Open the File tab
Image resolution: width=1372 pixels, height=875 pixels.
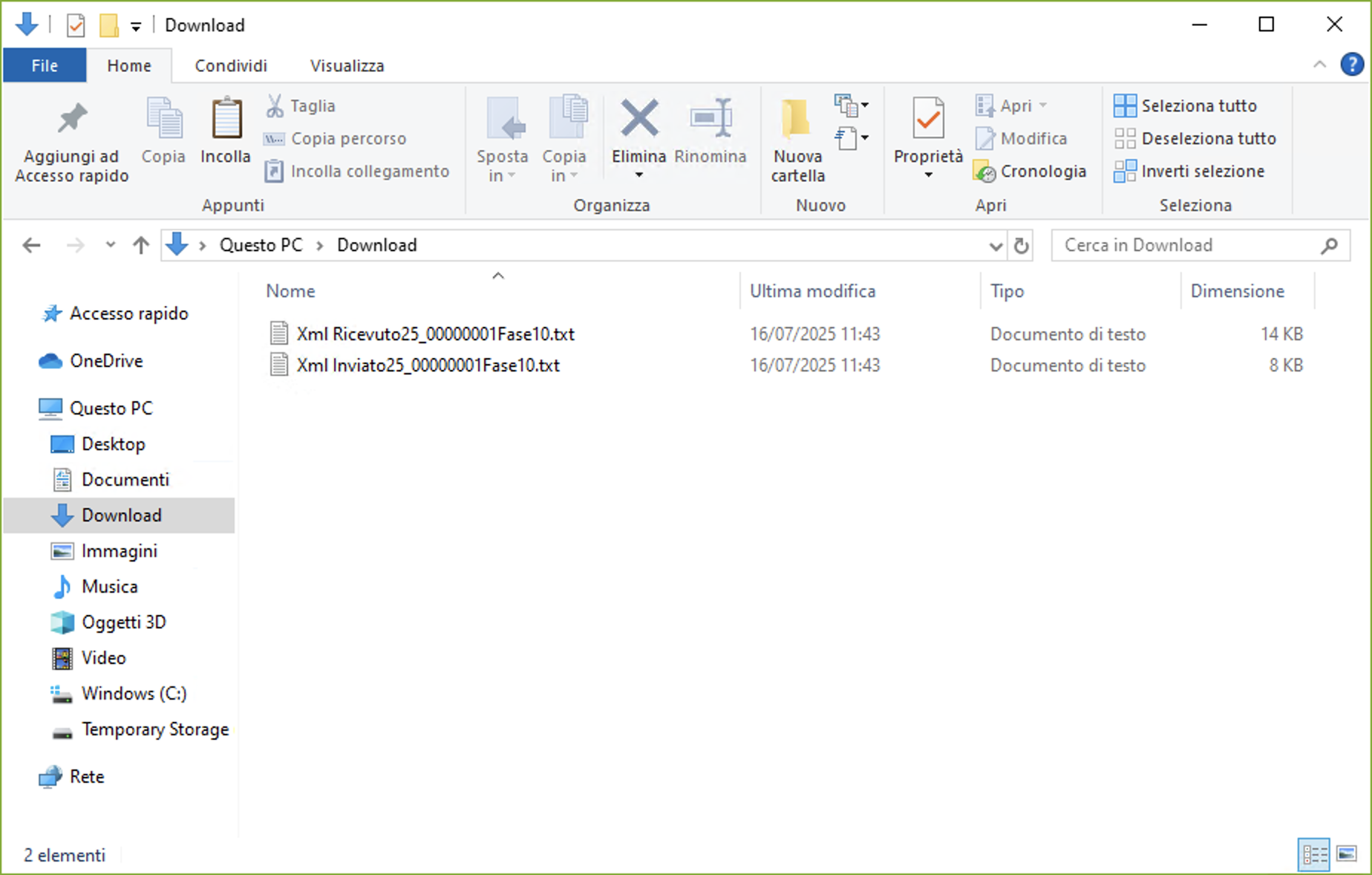coord(45,65)
